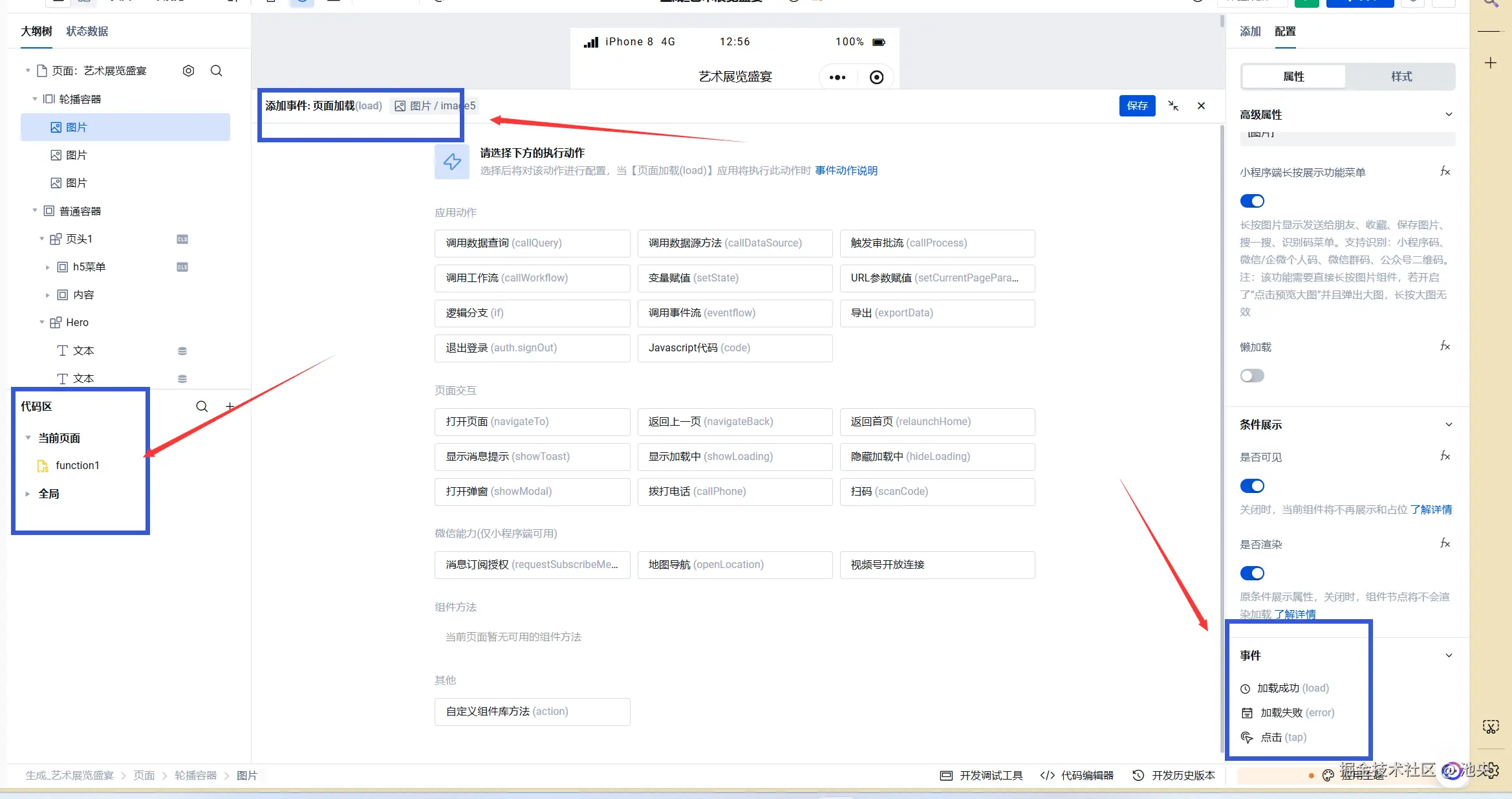Switch to the 状态数据 tab
Viewport: 1512px width, 799px height.
[87, 31]
